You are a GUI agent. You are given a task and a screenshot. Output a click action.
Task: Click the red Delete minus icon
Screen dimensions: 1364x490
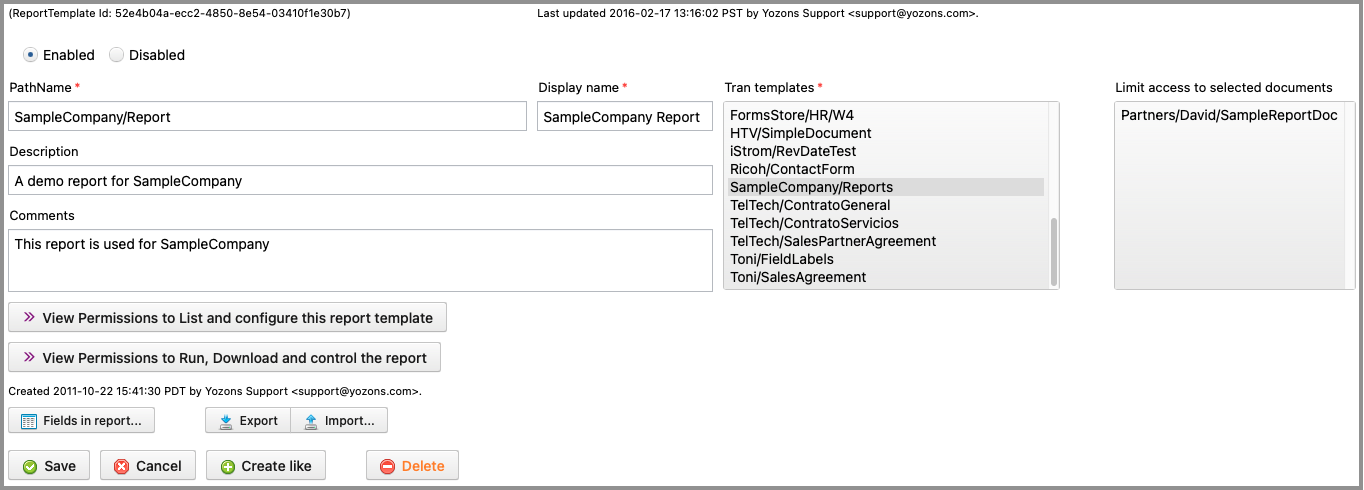387,466
